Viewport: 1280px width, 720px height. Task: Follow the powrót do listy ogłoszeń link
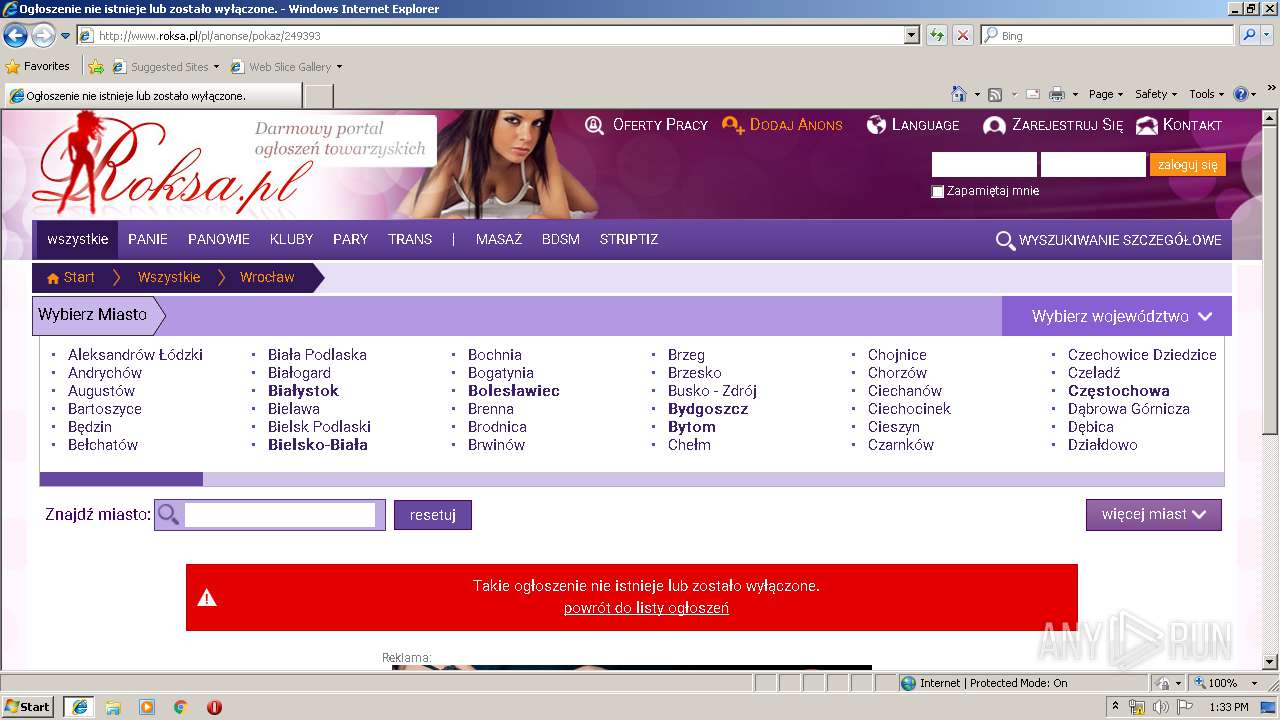coord(646,608)
